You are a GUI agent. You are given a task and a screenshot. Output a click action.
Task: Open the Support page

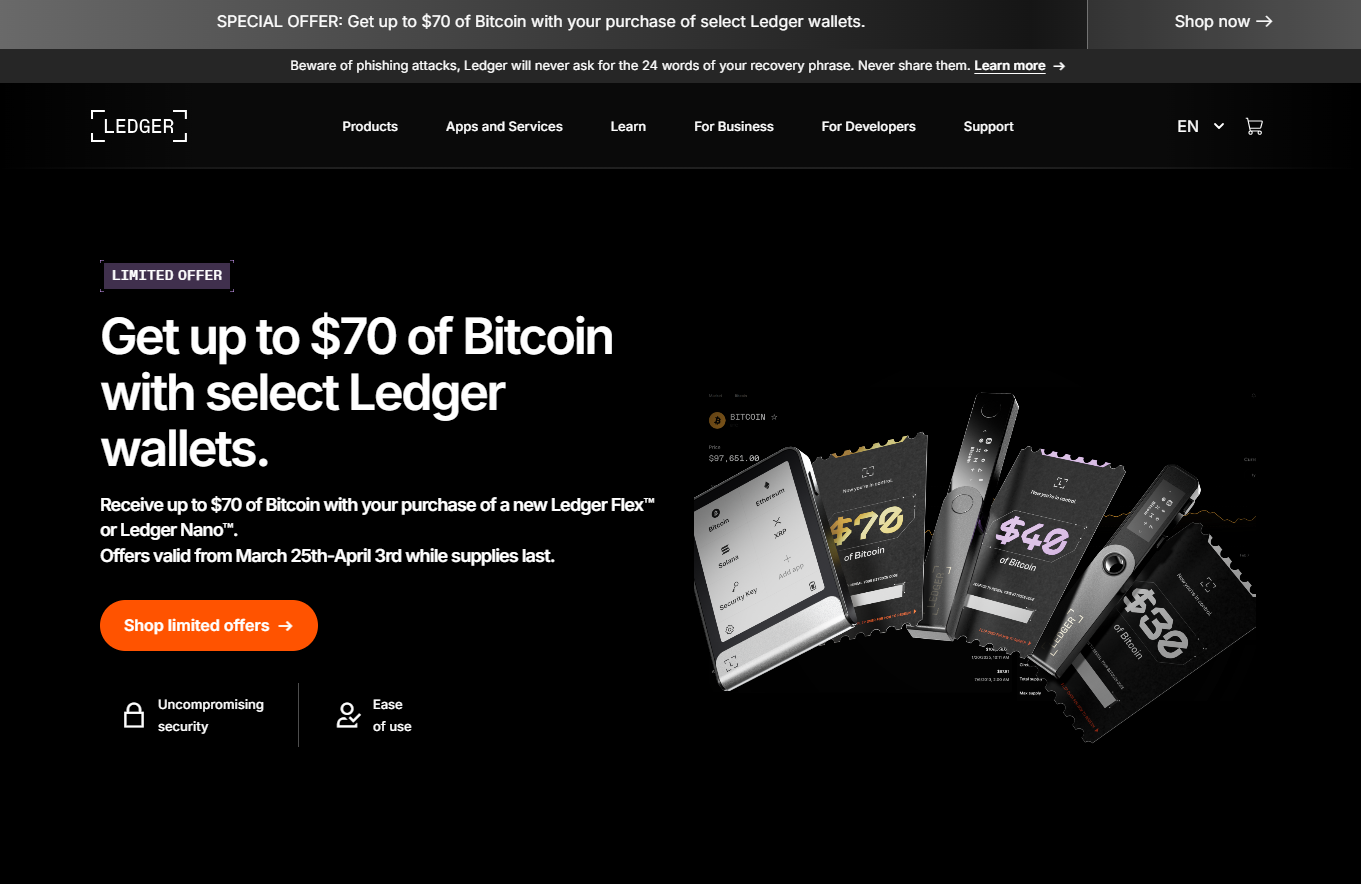[988, 126]
